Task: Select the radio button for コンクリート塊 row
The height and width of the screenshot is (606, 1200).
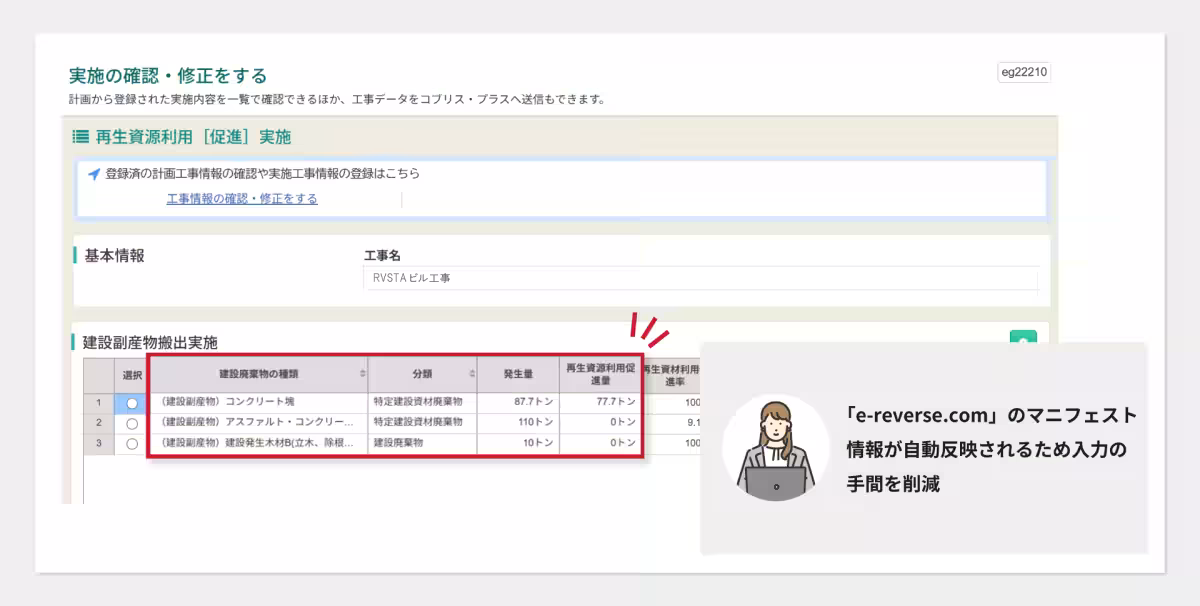Action: click(x=130, y=401)
